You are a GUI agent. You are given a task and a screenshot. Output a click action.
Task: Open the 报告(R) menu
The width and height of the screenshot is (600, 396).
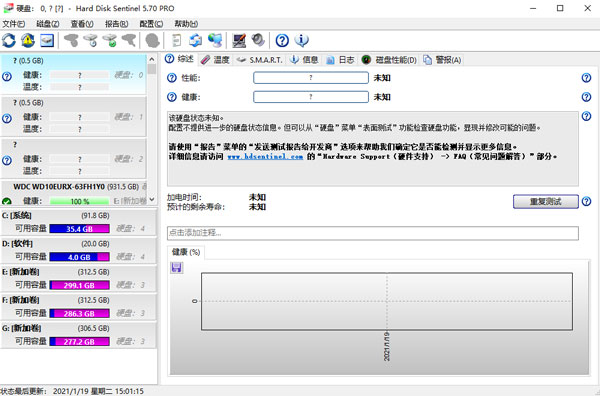point(117,24)
